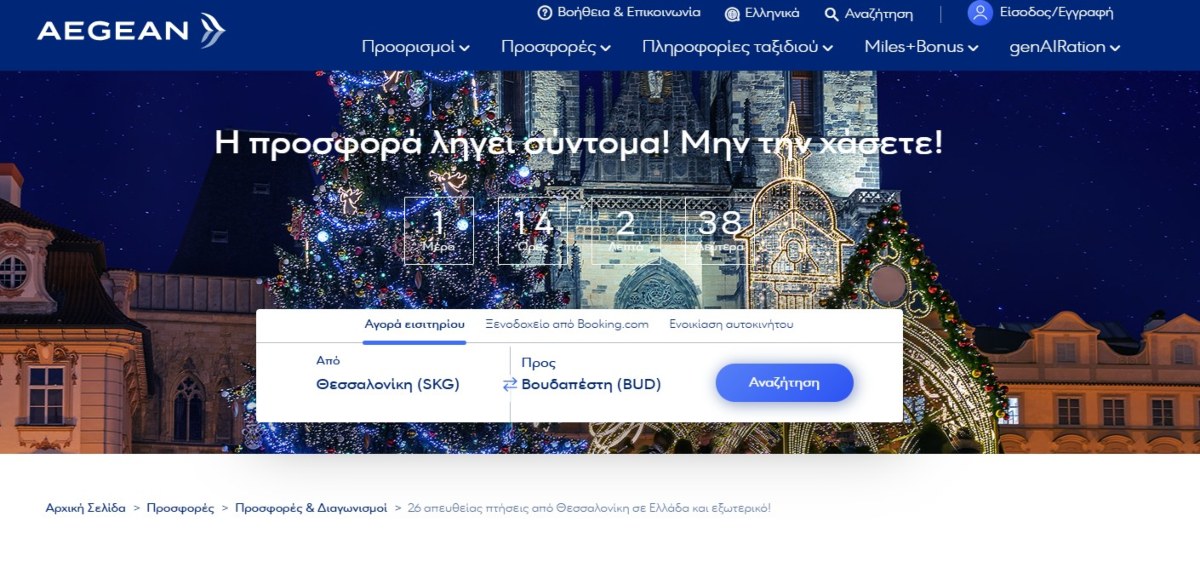
Task: Open the Miles+Bonus menu
Action: coord(920,47)
